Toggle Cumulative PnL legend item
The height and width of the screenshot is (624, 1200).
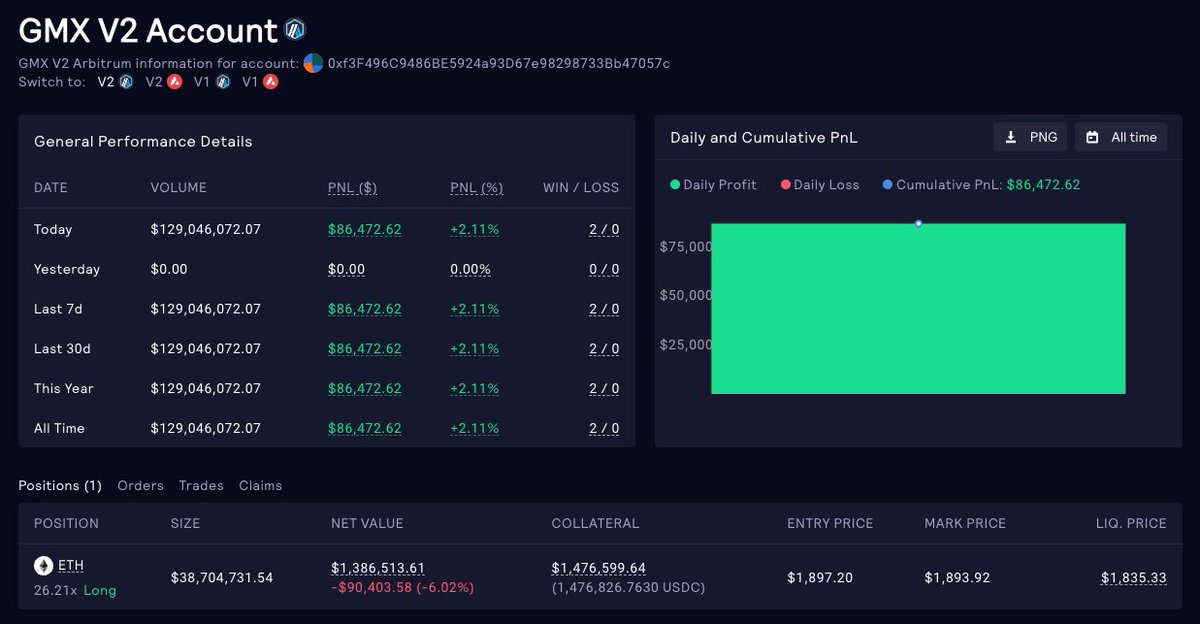[x=981, y=185]
